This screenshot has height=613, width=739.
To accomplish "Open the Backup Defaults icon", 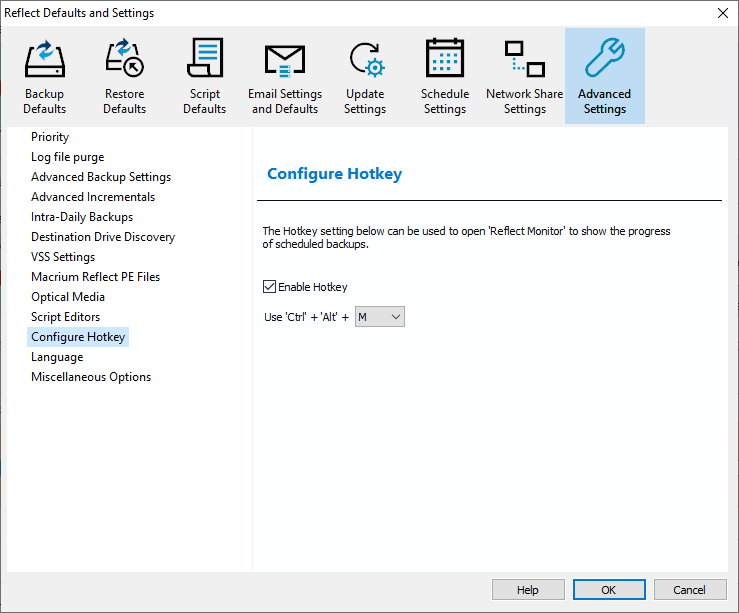I will (45, 60).
